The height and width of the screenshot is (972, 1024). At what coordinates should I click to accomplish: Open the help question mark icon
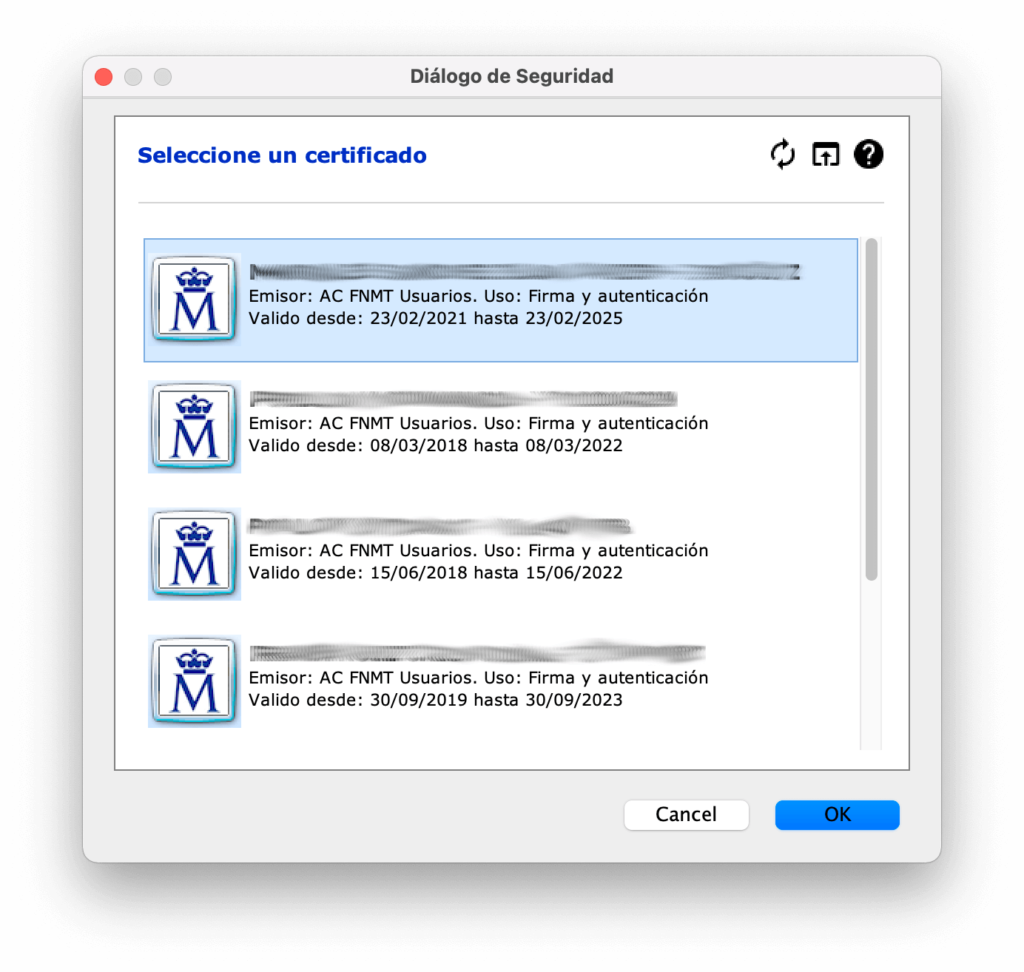pos(869,155)
